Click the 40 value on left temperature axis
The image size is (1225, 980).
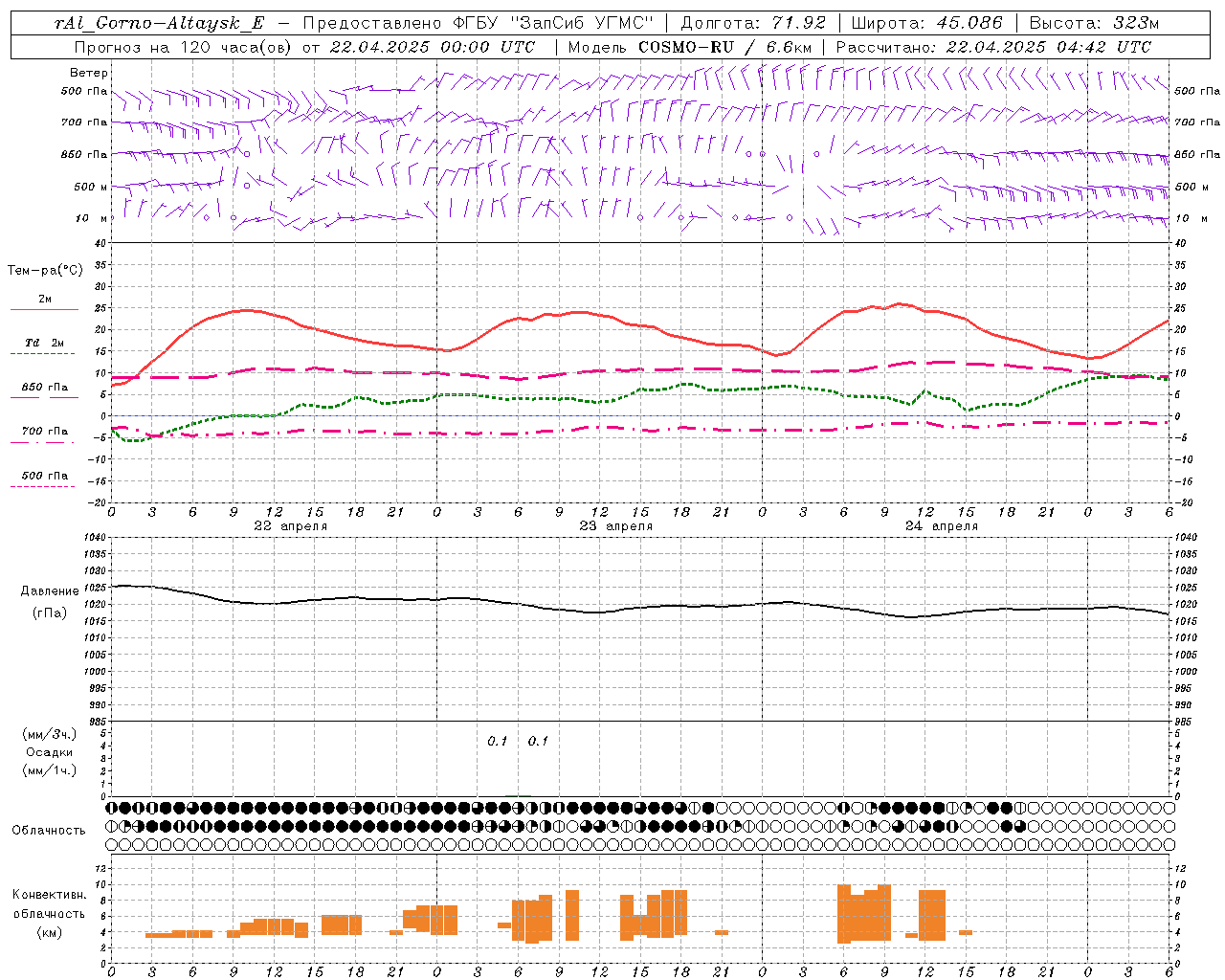click(100, 244)
